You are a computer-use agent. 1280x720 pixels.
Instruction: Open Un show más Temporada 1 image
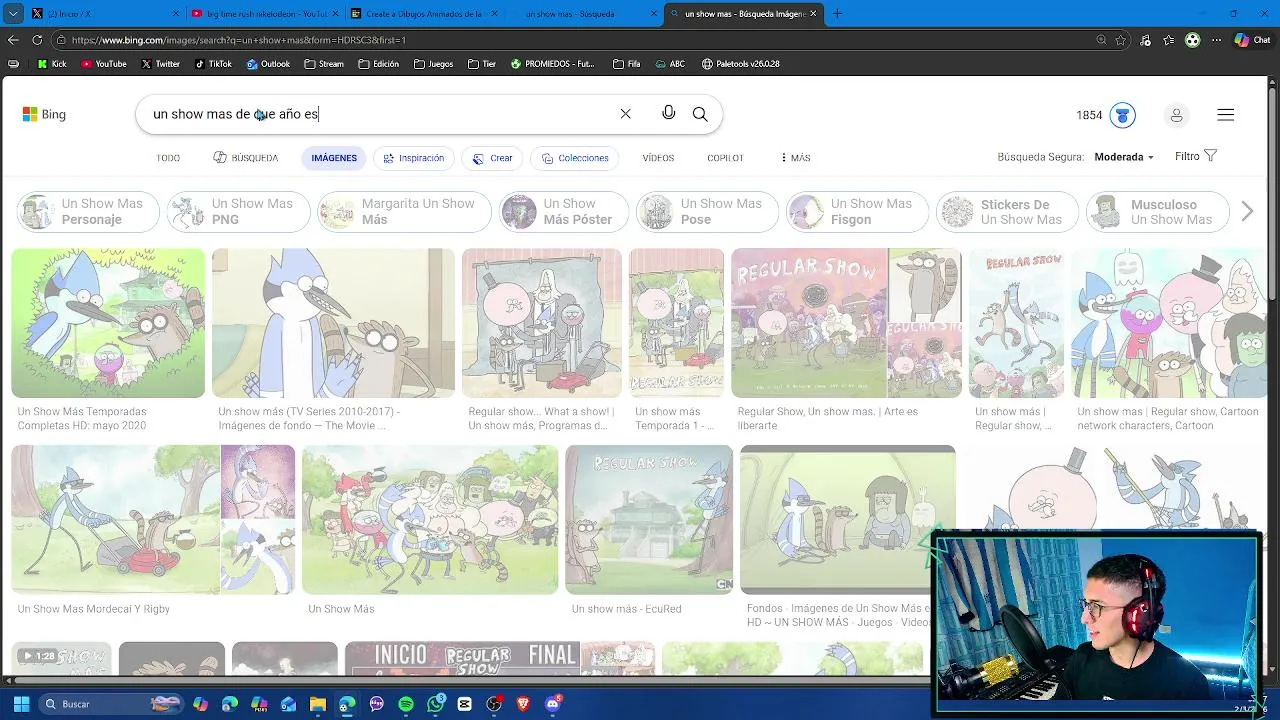pos(676,323)
